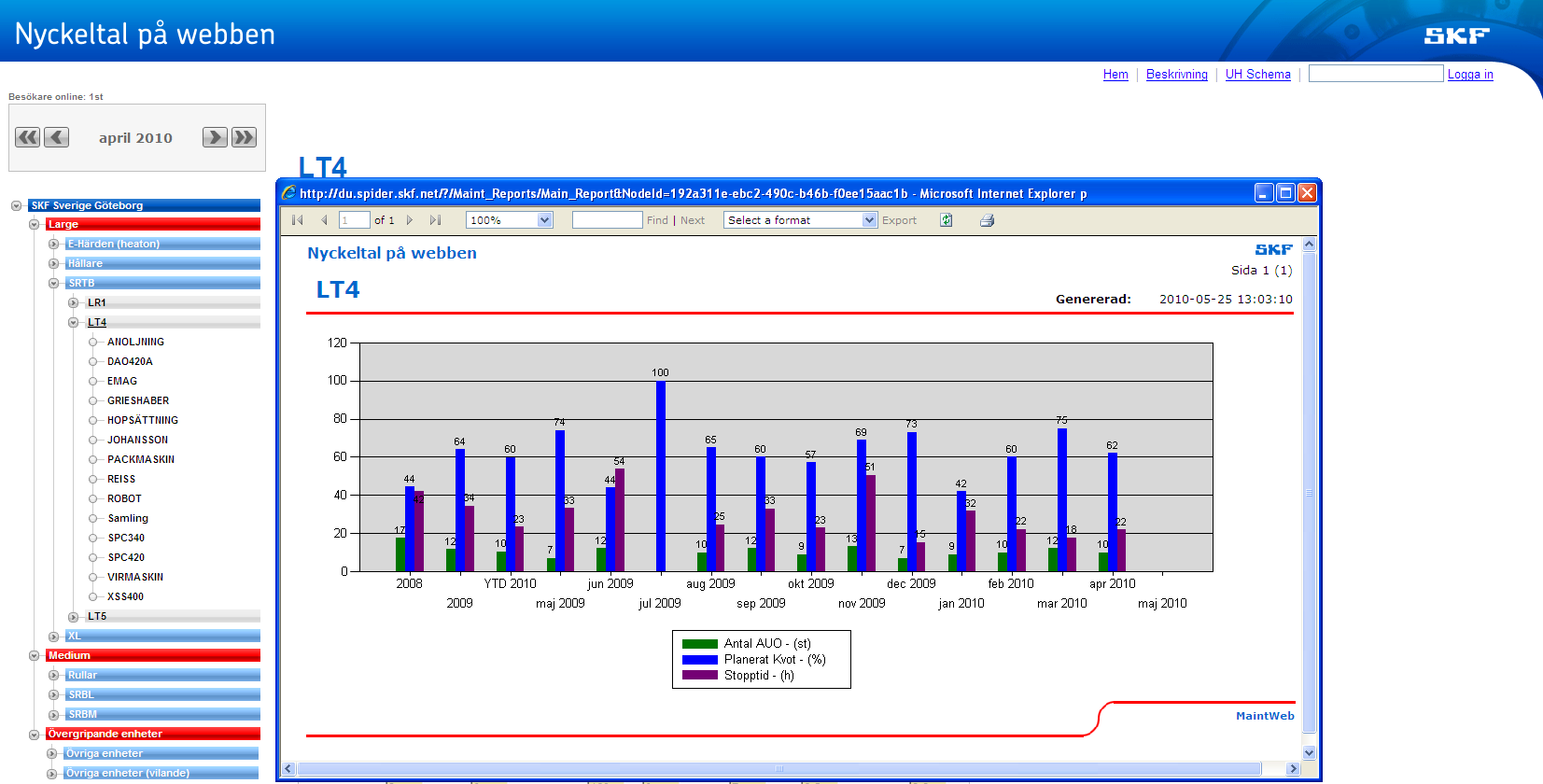The height and width of the screenshot is (784, 1543).
Task: Go to last report page
Action: tap(435, 220)
